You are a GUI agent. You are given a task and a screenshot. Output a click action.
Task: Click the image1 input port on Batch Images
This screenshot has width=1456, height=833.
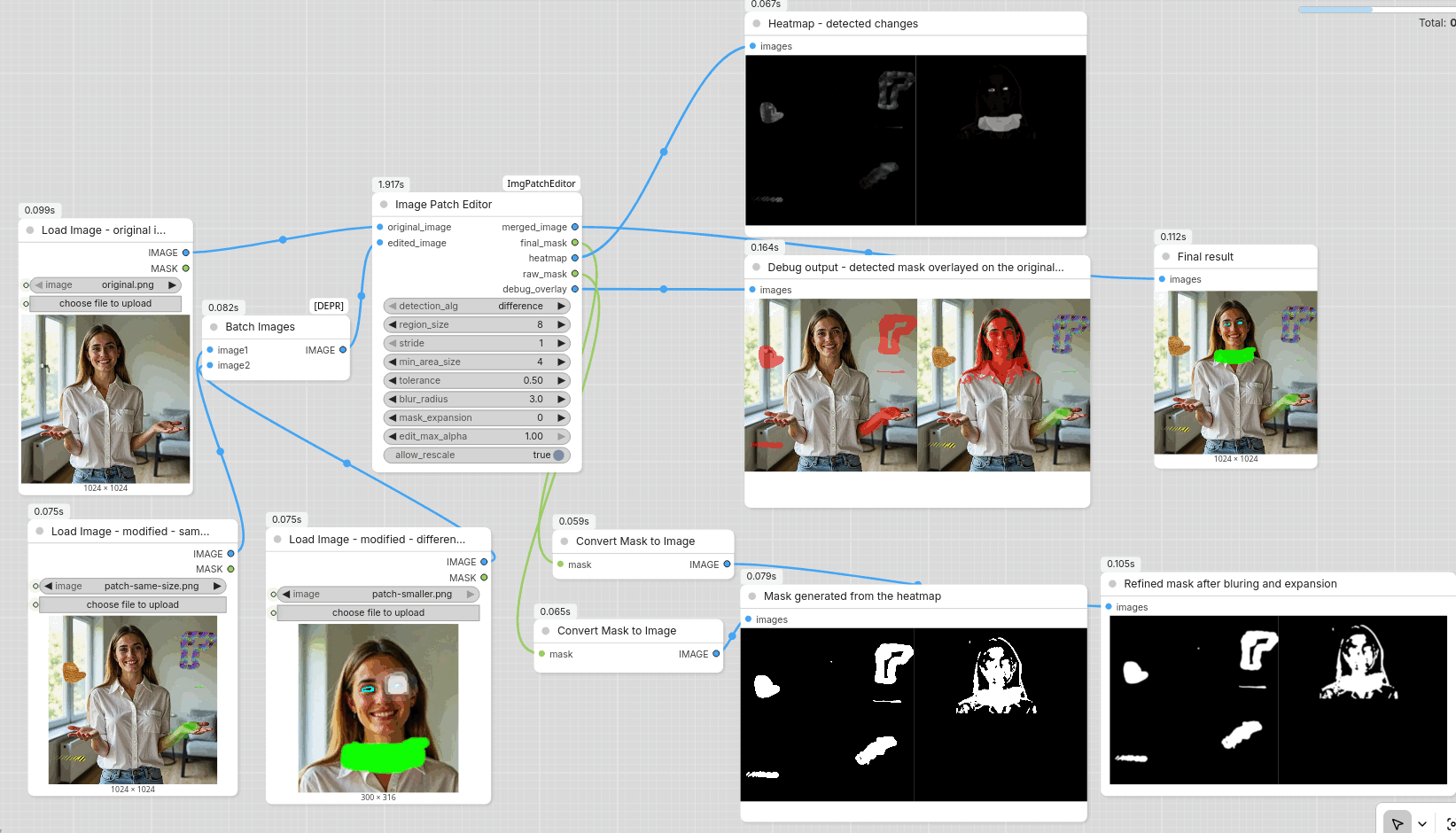click(x=210, y=350)
